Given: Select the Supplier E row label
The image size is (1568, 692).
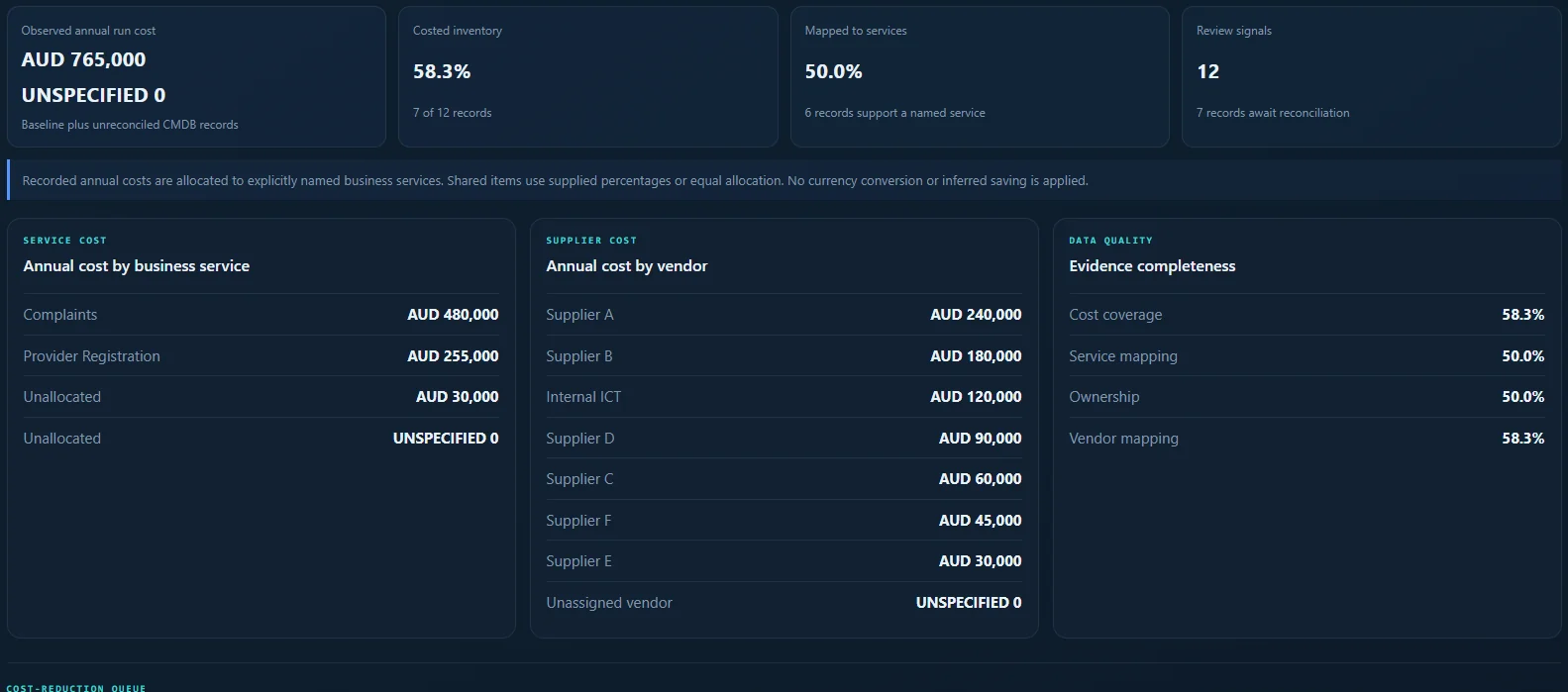Looking at the screenshot, I should tap(578, 561).
